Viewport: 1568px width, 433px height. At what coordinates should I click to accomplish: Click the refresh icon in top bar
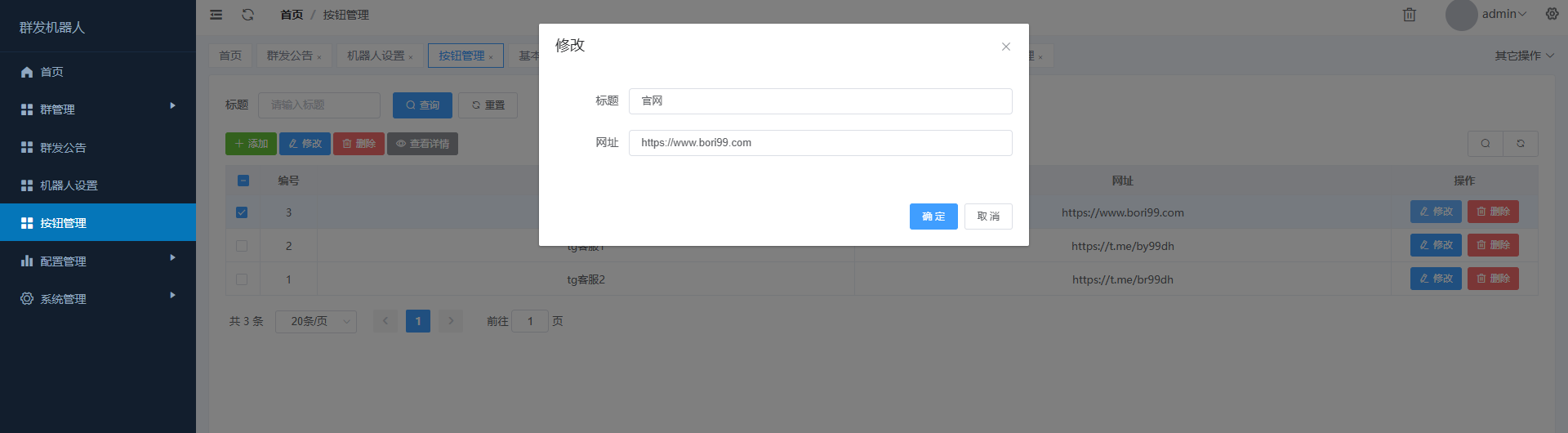248,15
